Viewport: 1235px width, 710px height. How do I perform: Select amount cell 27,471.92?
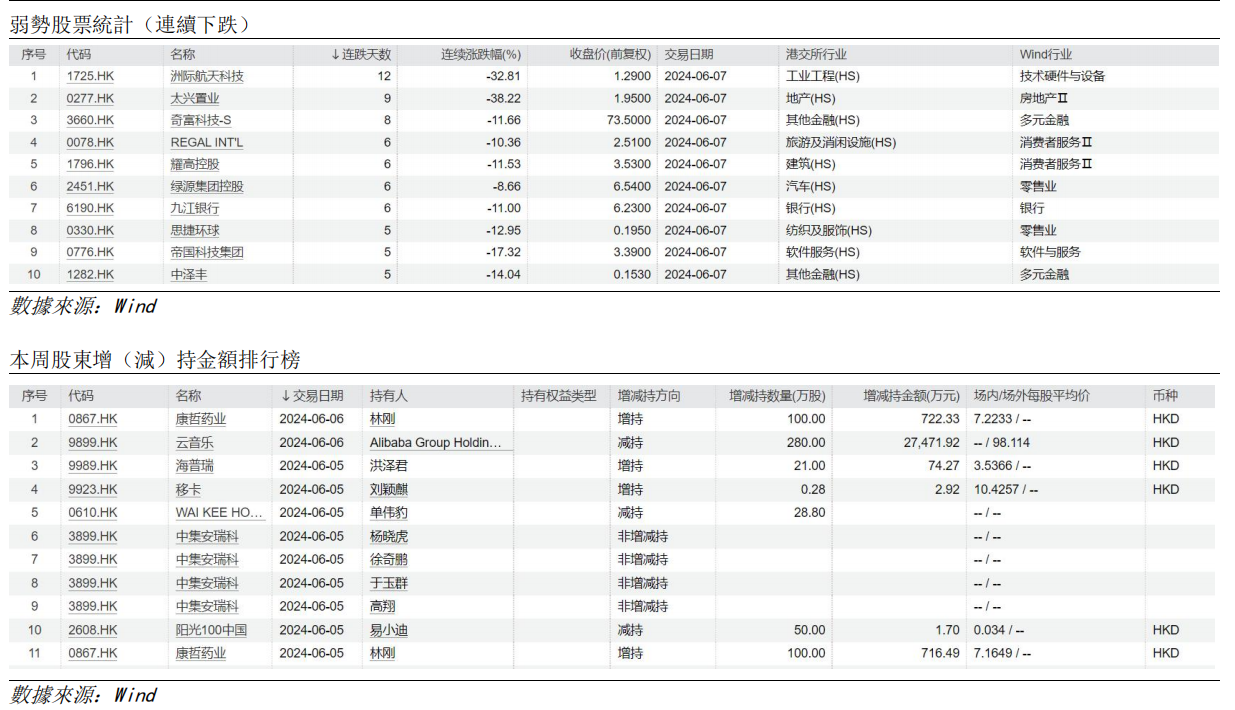click(931, 443)
